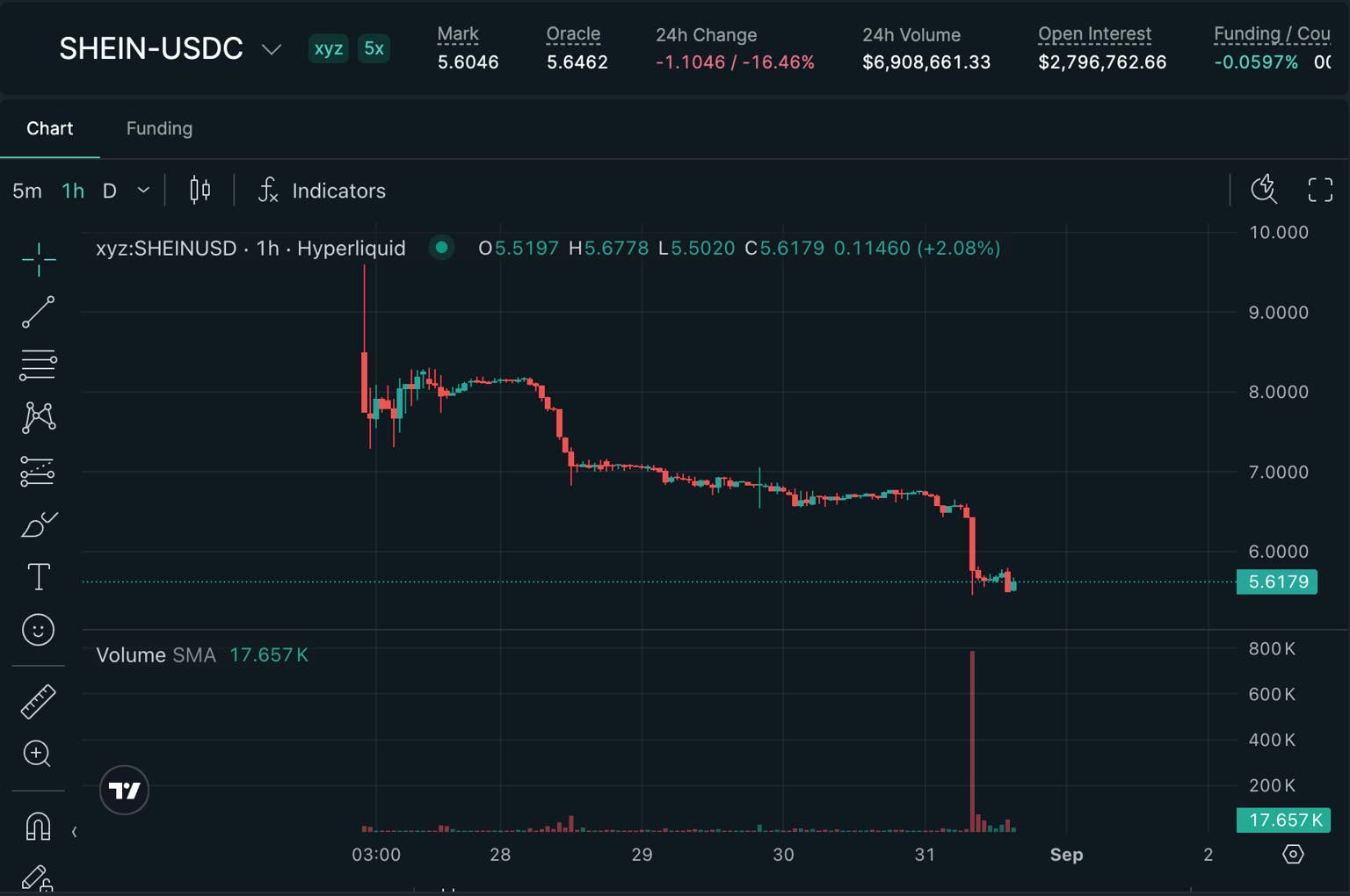The height and width of the screenshot is (896, 1350).
Task: Select the text annotation tool
Action: pyautogui.click(x=38, y=577)
